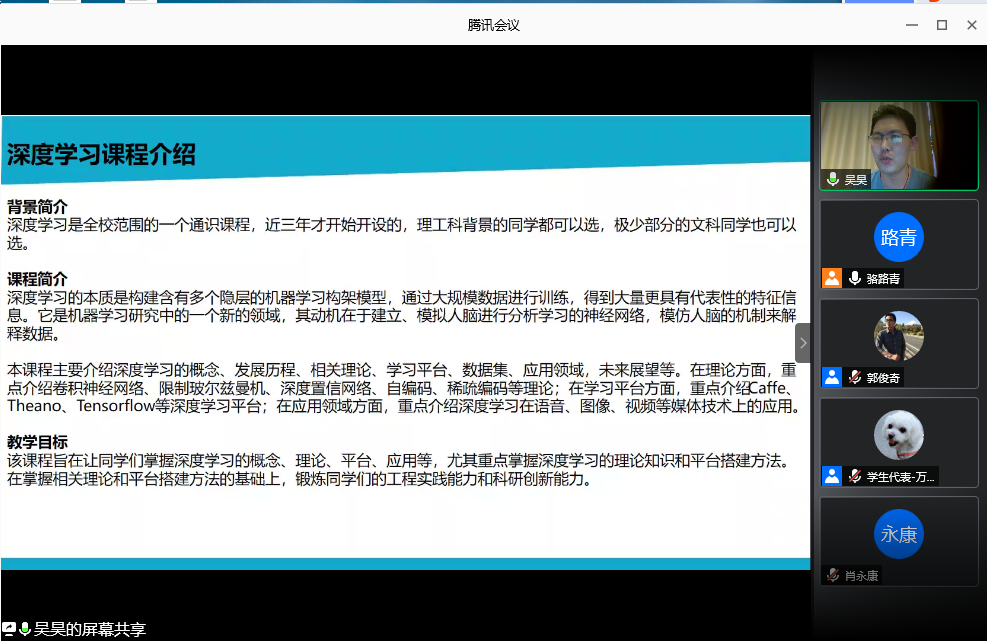Click the microphone icon next to 骆路青's name
The width and height of the screenshot is (987, 641).
[x=855, y=277]
